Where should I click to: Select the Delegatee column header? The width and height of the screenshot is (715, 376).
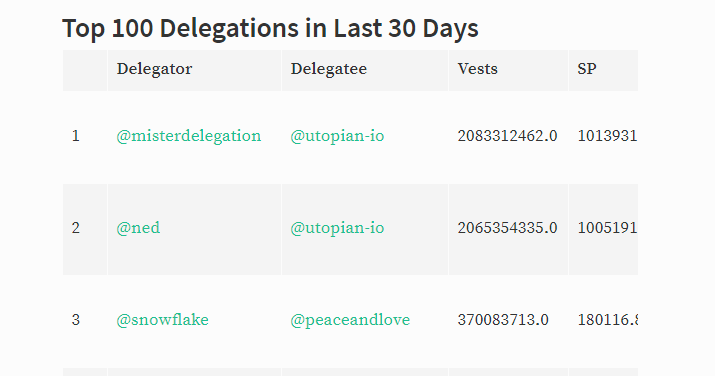329,69
